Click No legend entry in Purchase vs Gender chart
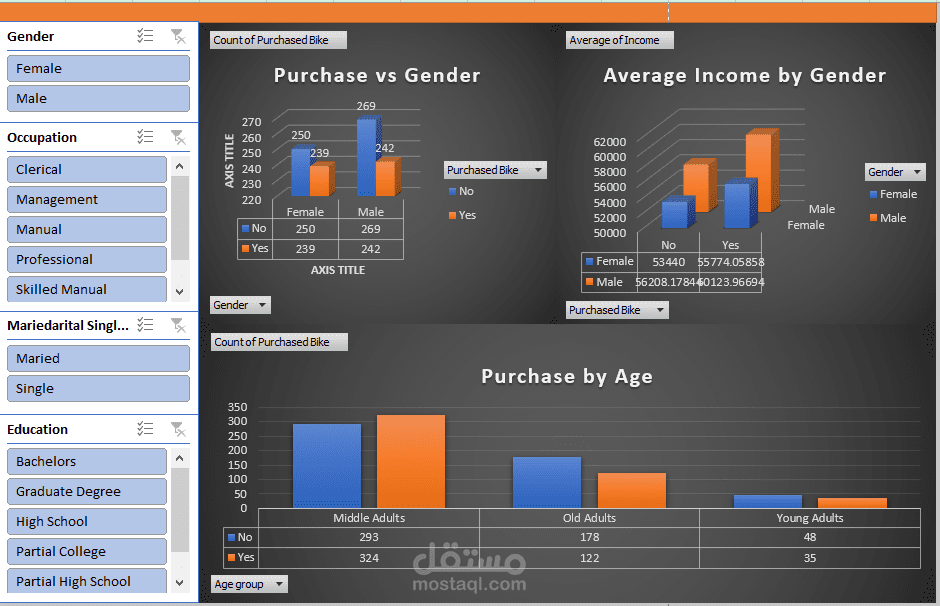940x606 pixels. tap(461, 191)
